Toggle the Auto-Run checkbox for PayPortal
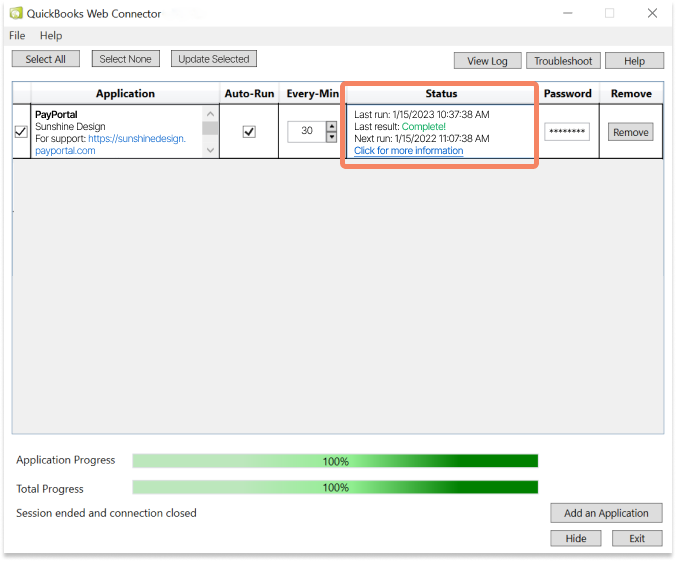The width and height of the screenshot is (676, 561). click(249, 132)
